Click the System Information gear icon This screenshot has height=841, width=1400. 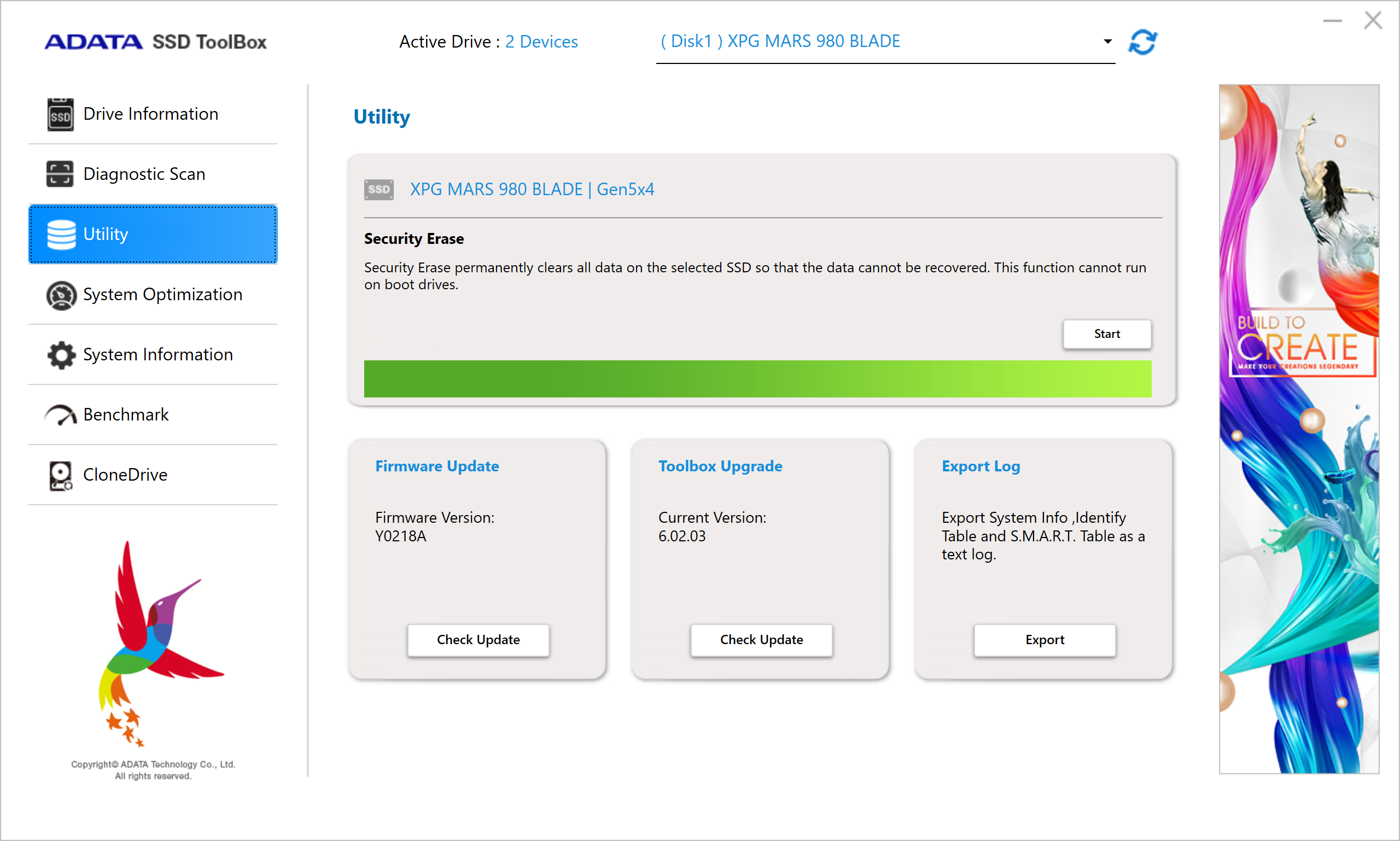(x=61, y=355)
